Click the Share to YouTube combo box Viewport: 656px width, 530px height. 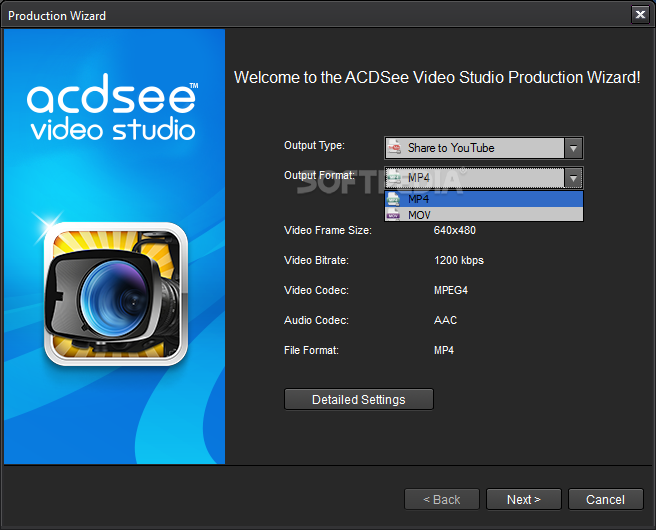pos(484,148)
